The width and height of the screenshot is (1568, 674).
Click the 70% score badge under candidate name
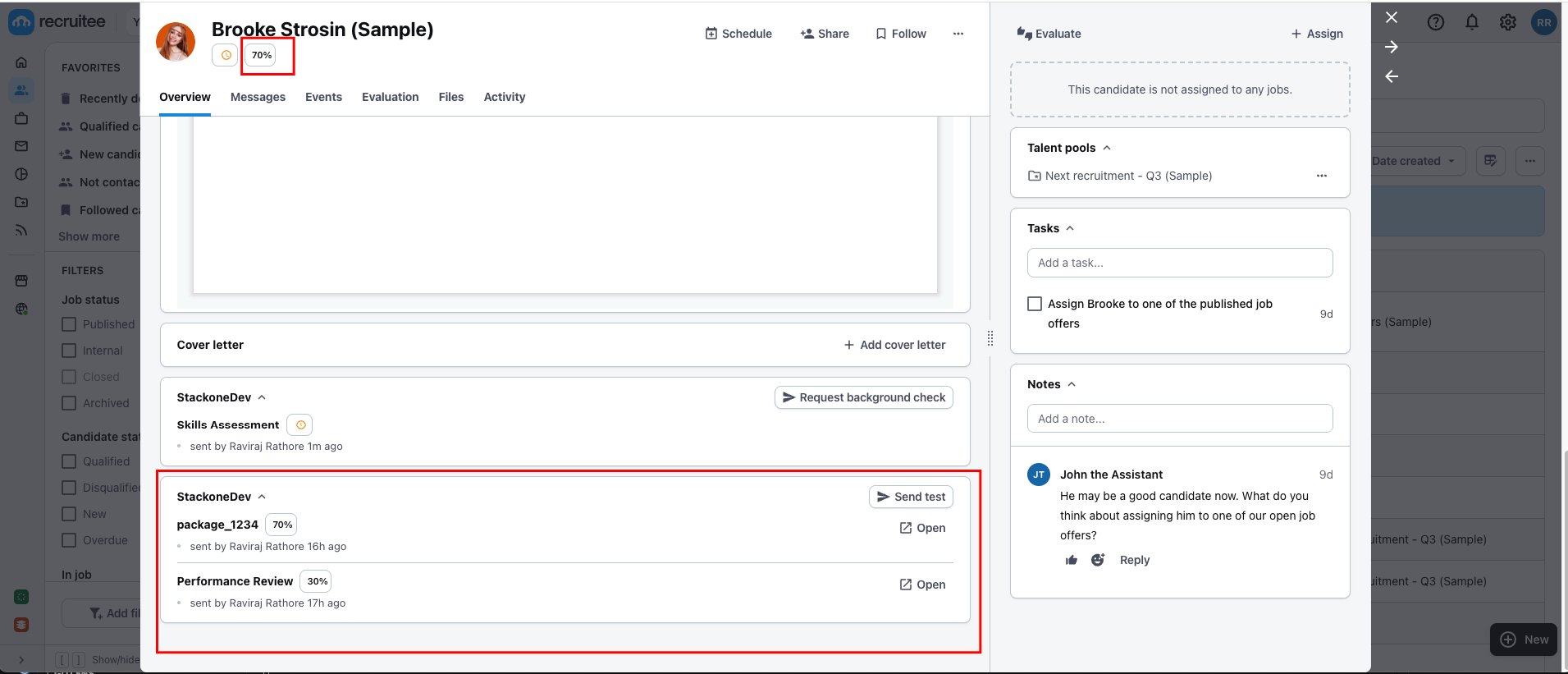click(x=262, y=55)
